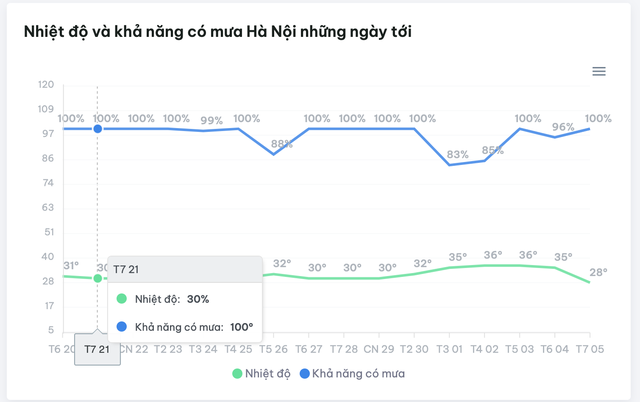Select the T3 24 x-axis label

click(x=203, y=349)
